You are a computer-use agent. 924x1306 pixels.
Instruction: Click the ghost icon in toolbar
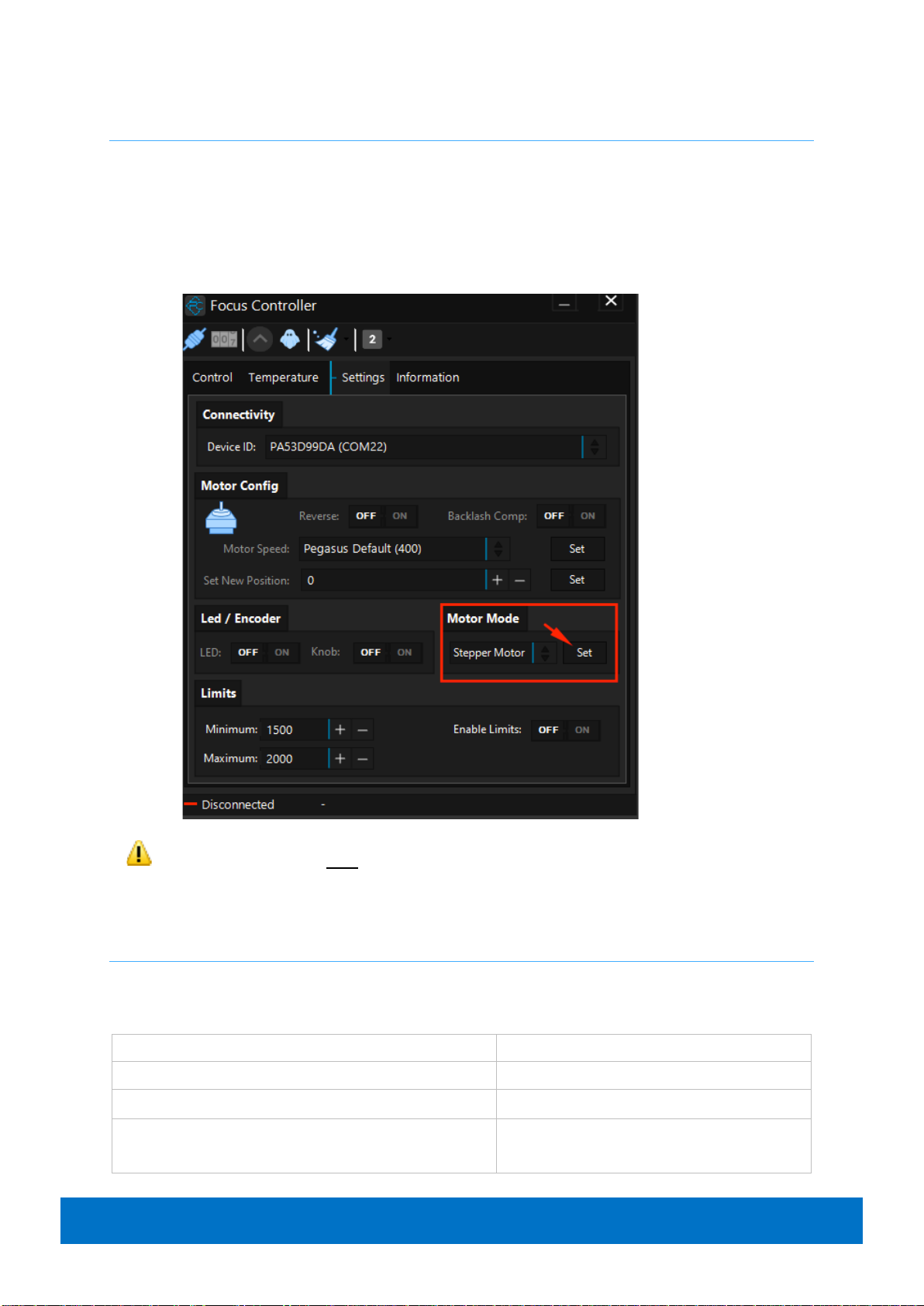pos(290,339)
